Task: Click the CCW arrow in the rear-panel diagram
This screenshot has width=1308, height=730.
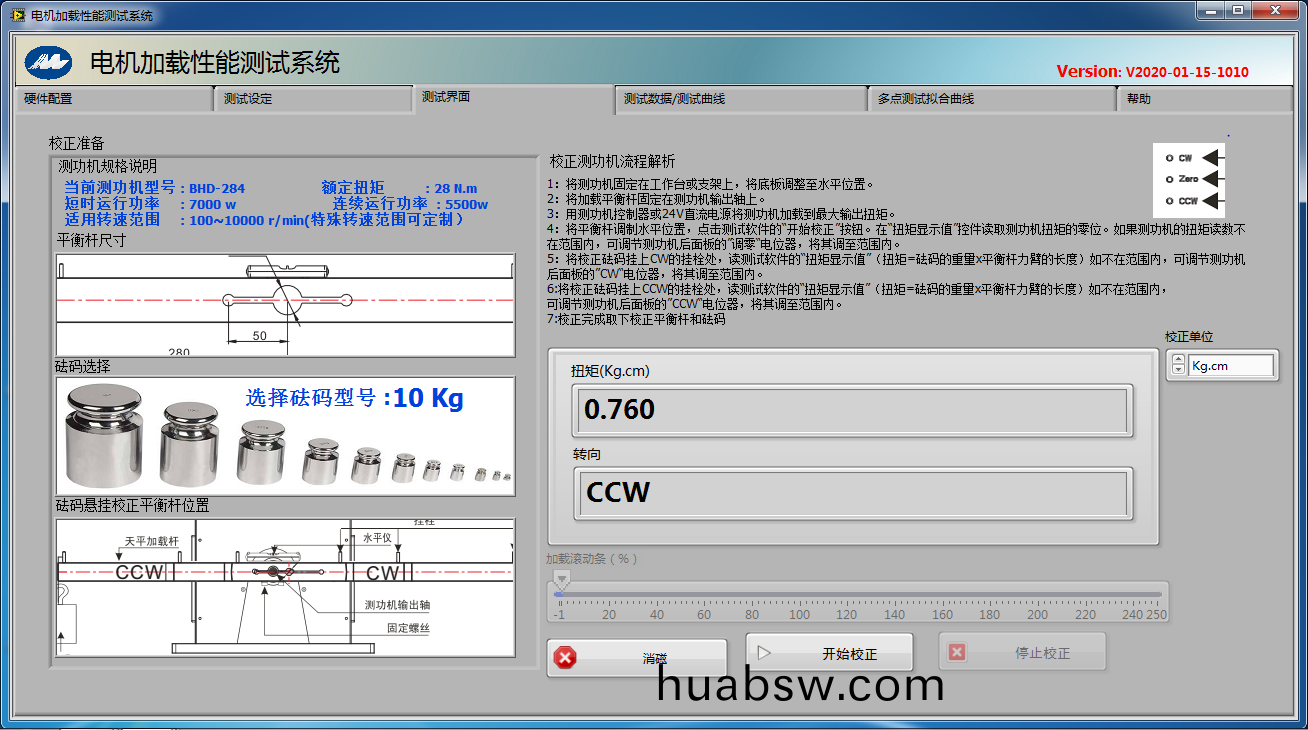Action: (x=1212, y=201)
